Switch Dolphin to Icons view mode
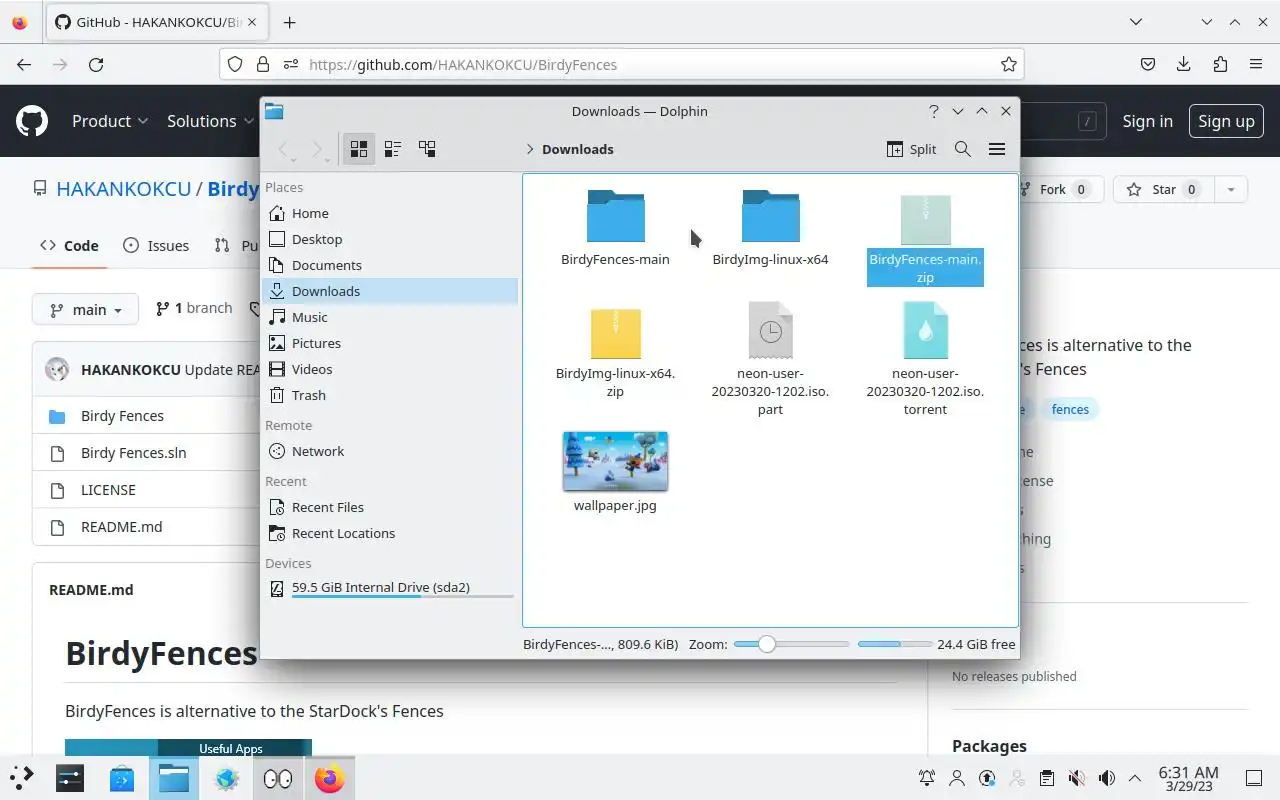The width and height of the screenshot is (1280, 800). [359, 149]
